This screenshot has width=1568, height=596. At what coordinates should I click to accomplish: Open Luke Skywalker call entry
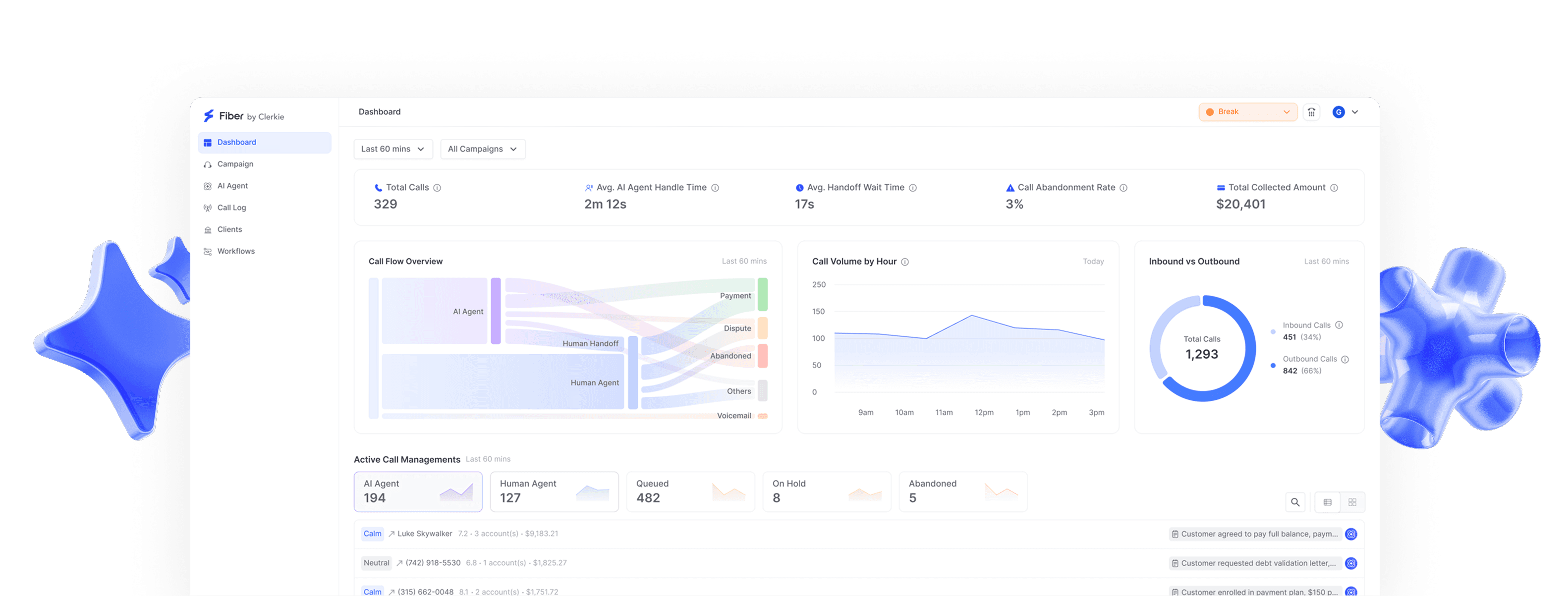[424, 534]
